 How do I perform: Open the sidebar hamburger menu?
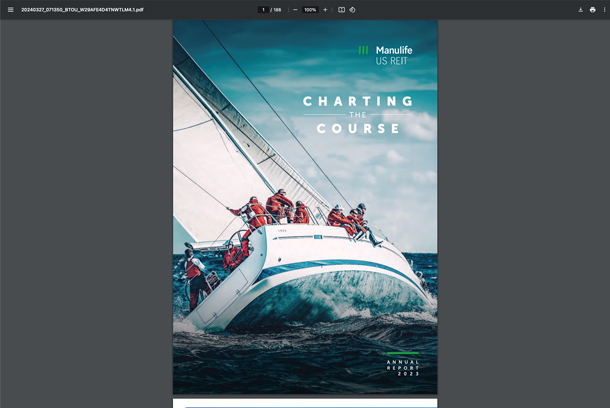11,10
